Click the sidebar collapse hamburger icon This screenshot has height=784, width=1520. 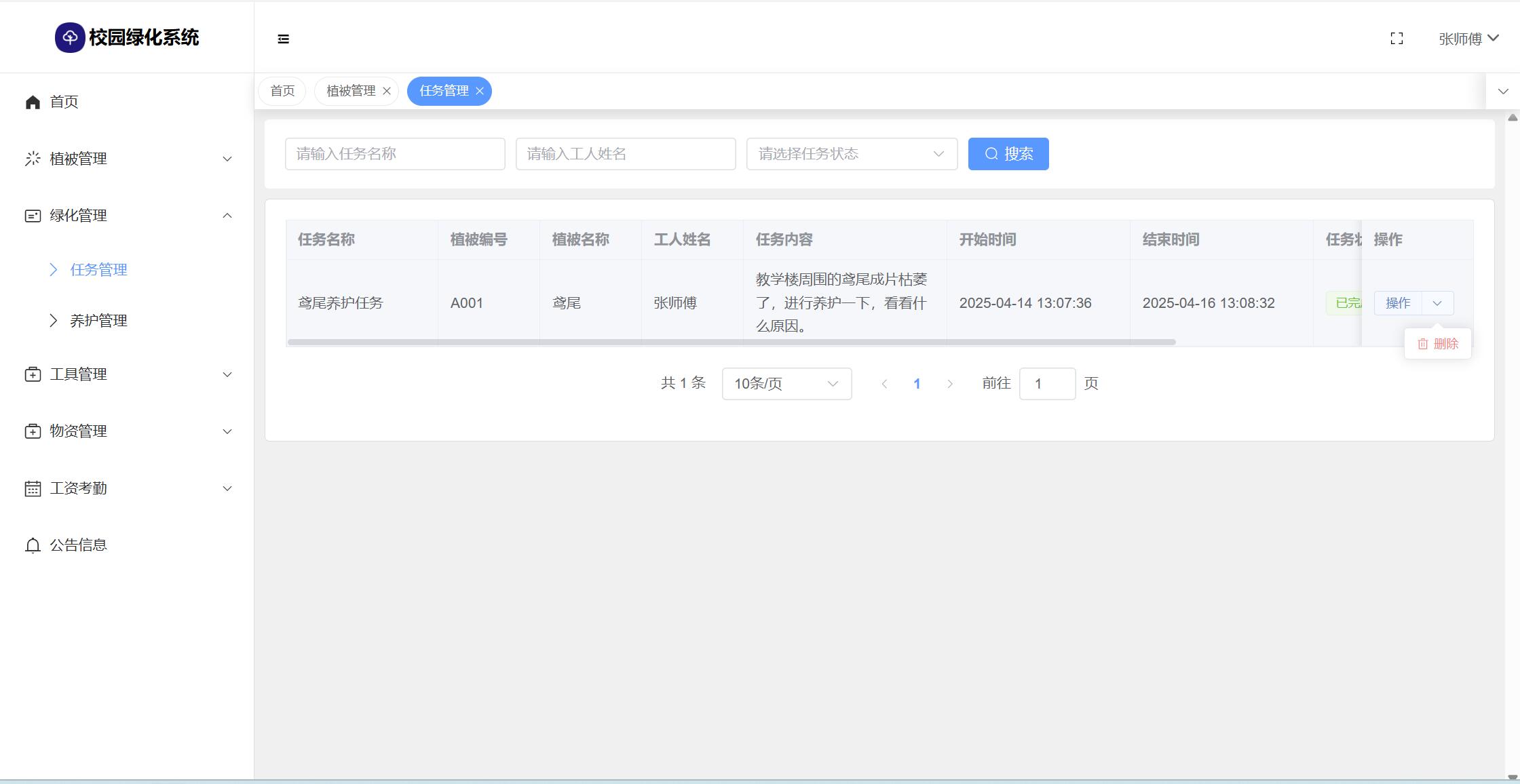pyautogui.click(x=284, y=39)
